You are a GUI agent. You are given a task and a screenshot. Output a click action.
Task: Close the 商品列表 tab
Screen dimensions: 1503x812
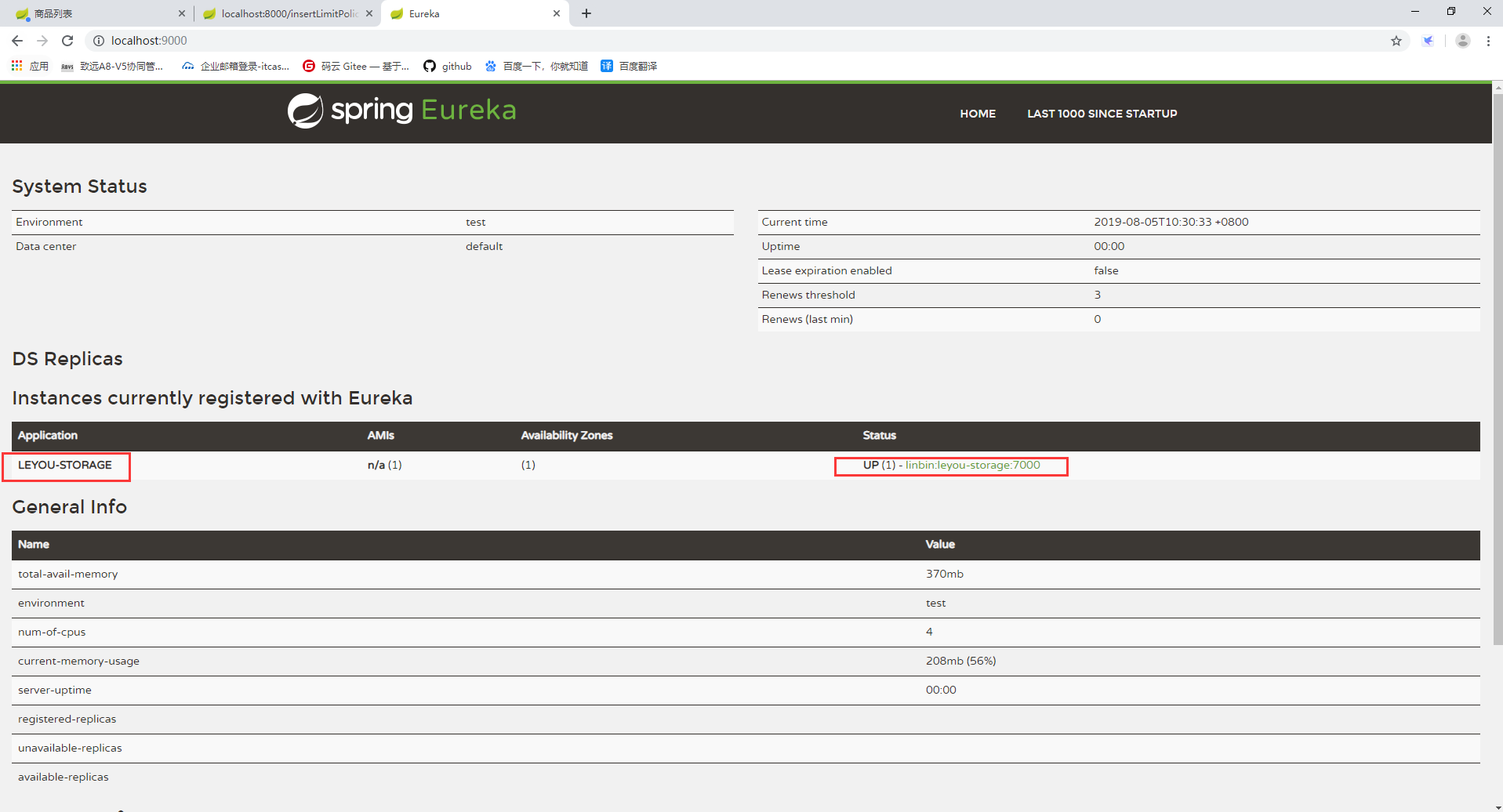point(182,14)
